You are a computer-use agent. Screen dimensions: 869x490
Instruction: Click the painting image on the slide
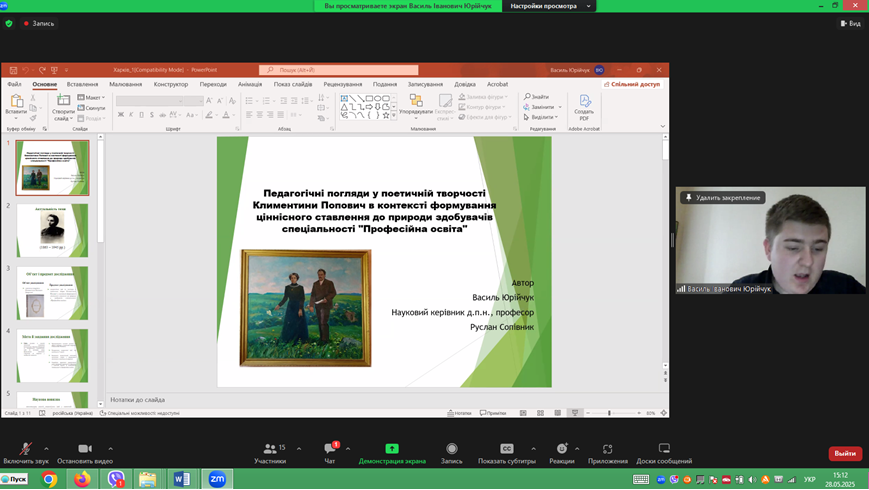[305, 308]
